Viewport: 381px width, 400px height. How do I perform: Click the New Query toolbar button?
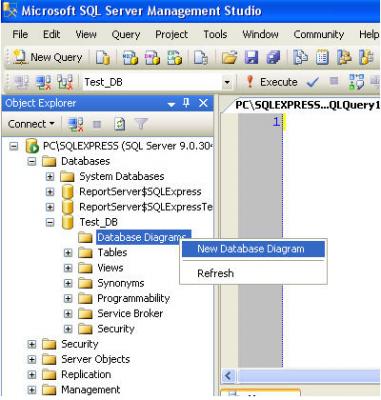[47, 57]
